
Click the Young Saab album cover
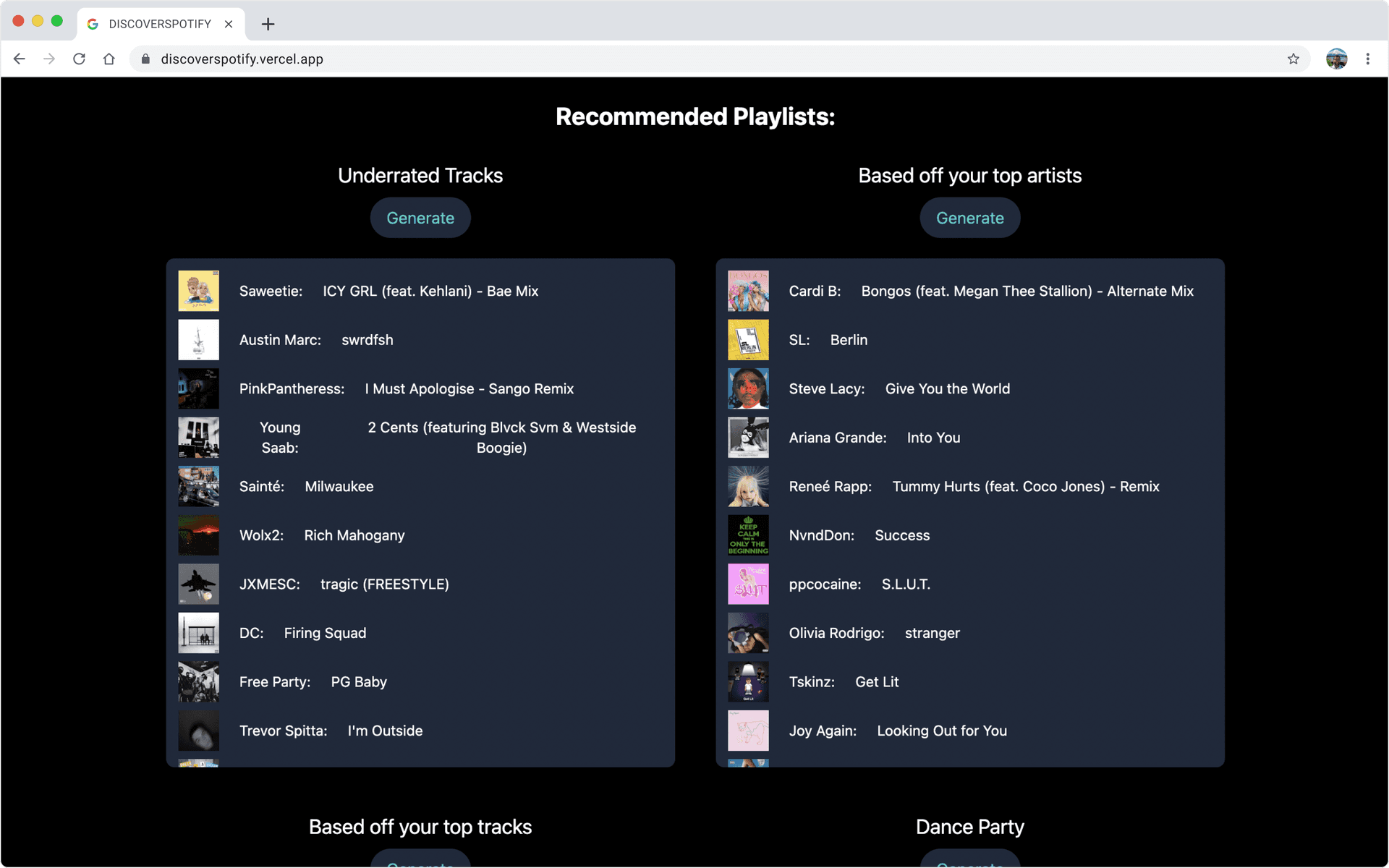(x=198, y=438)
